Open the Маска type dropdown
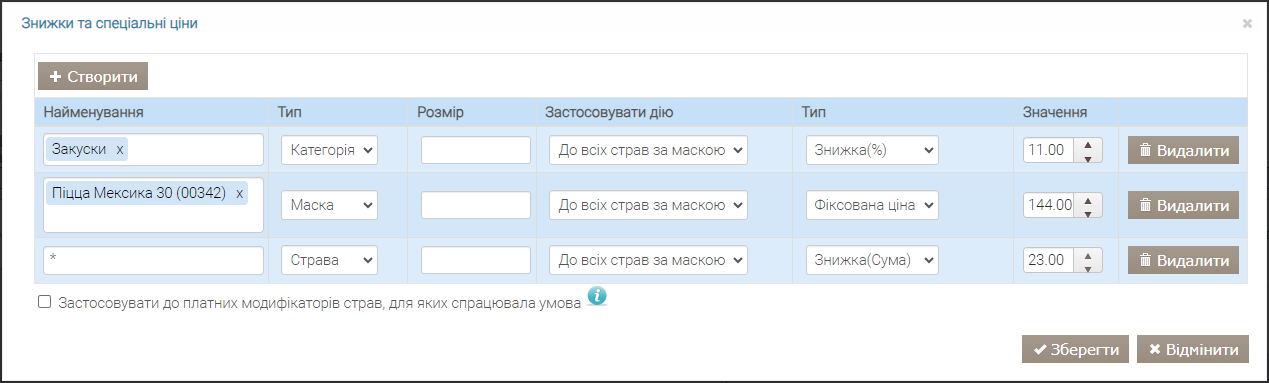 coord(329,205)
